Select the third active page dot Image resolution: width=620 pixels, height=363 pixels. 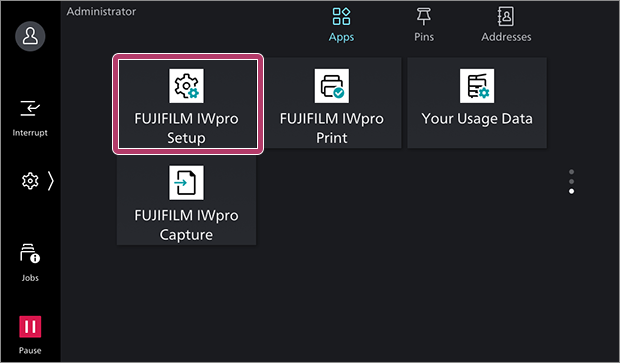point(571,191)
